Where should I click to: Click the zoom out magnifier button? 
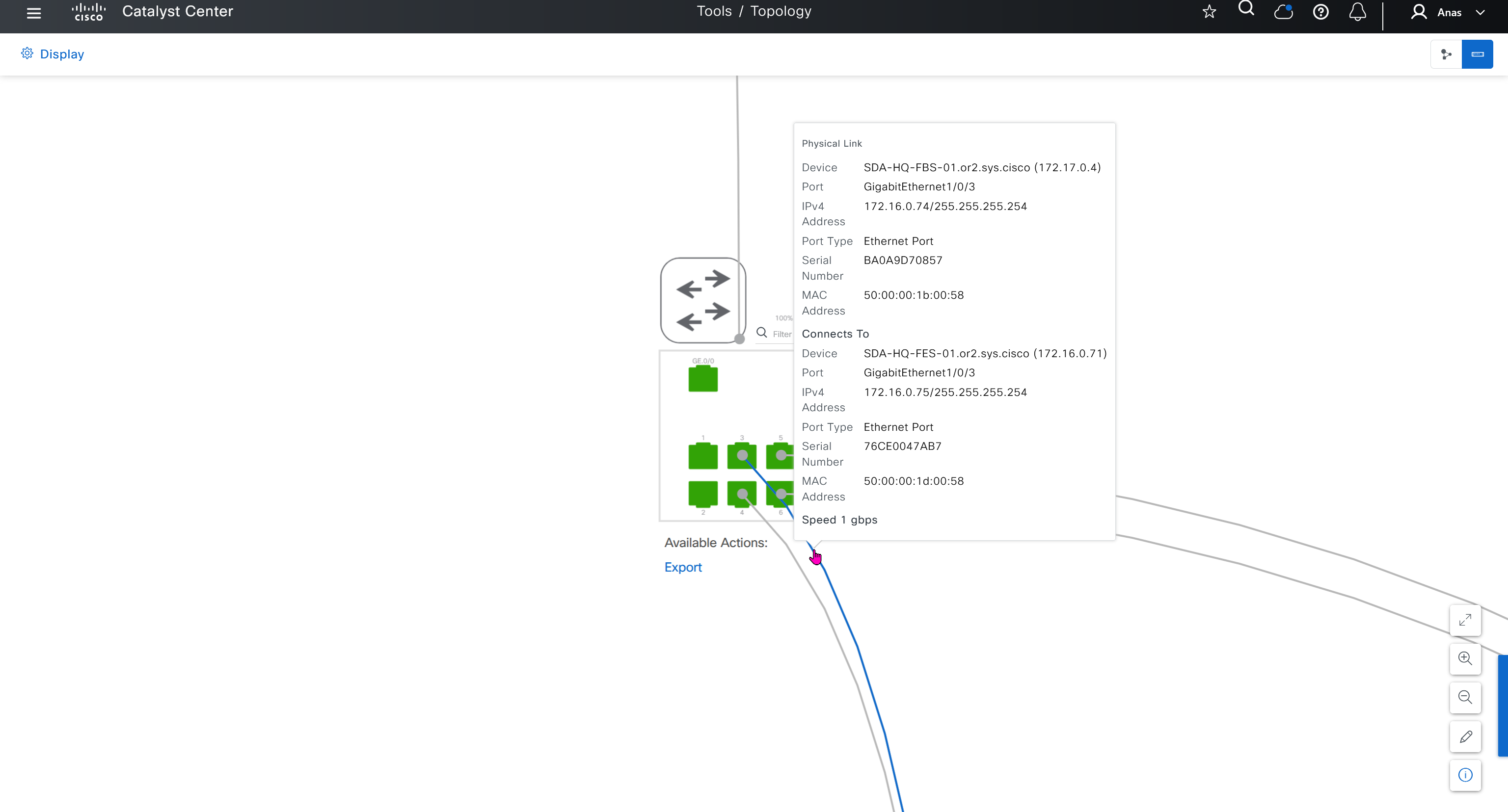(x=1465, y=697)
